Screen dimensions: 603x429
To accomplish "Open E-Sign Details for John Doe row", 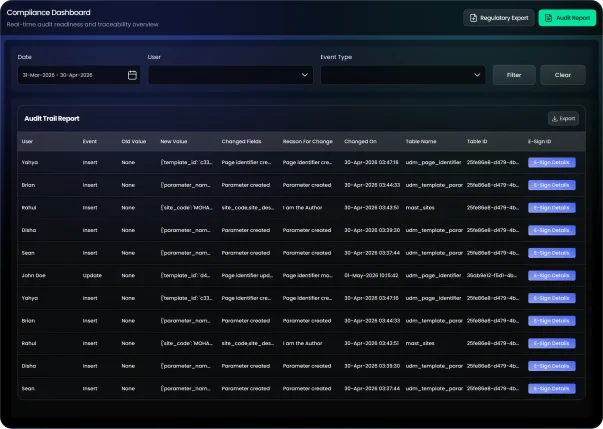I will point(552,275).
